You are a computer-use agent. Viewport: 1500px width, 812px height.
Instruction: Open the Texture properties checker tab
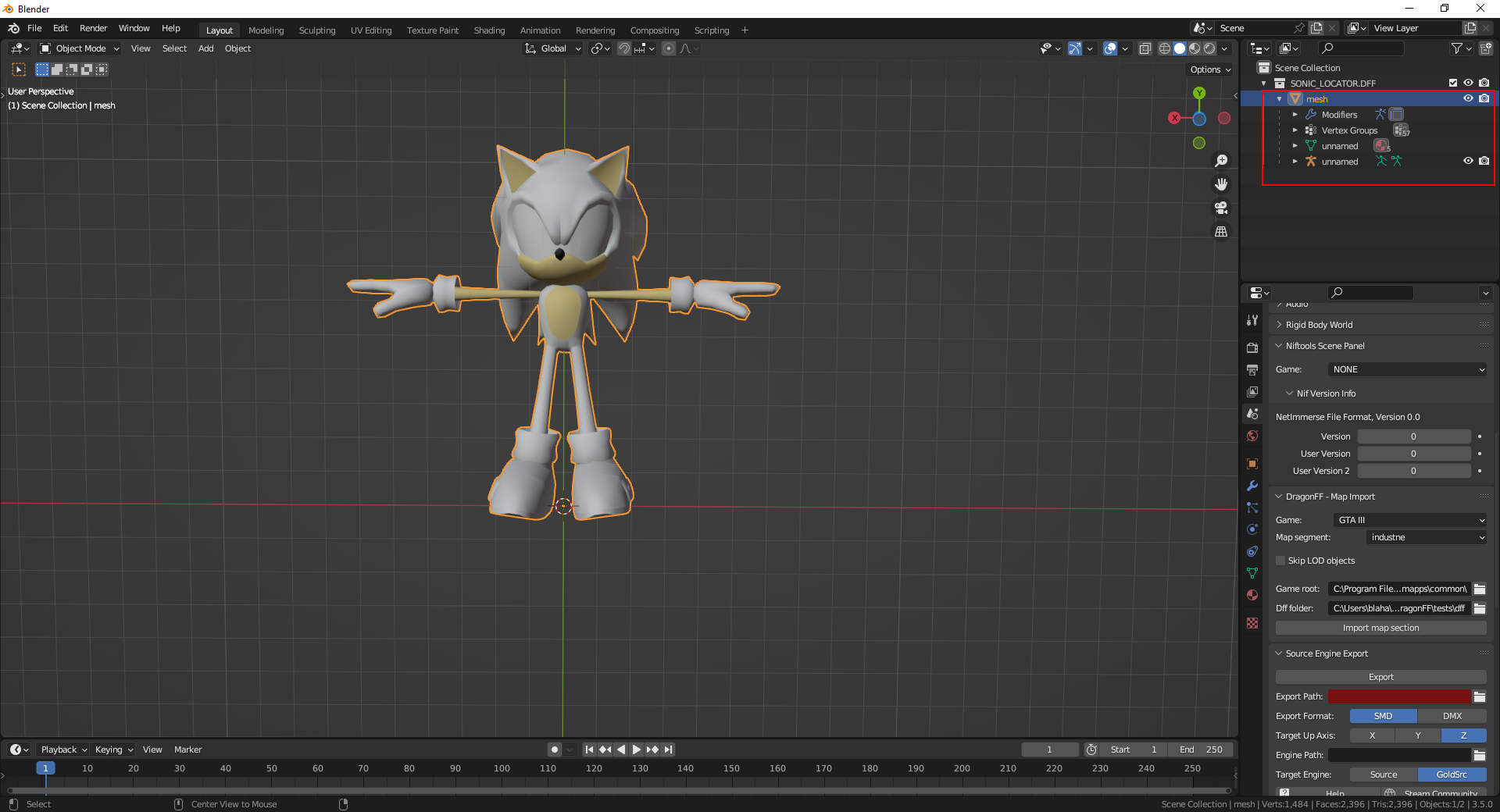[1252, 623]
